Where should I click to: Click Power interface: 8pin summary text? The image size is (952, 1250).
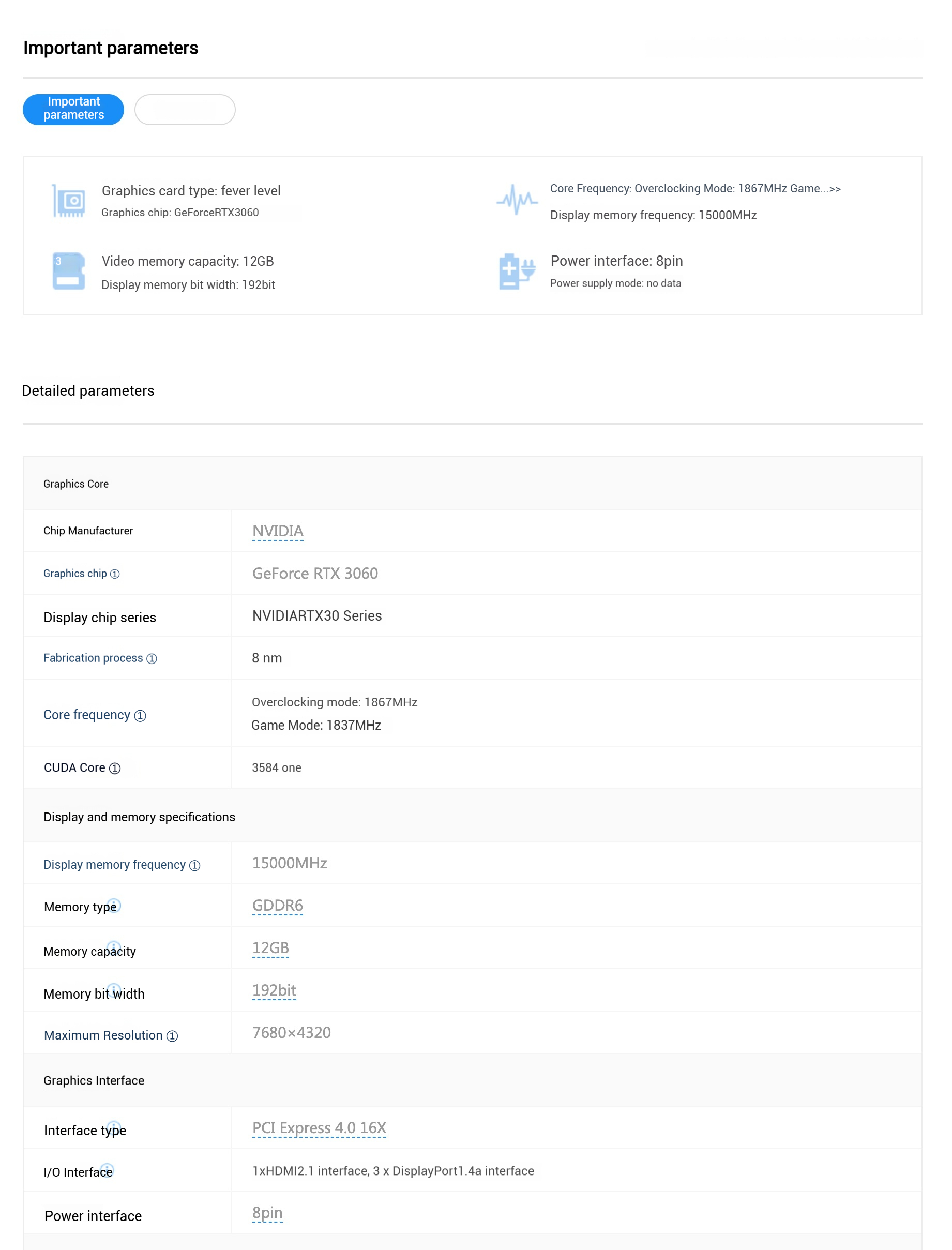(616, 261)
